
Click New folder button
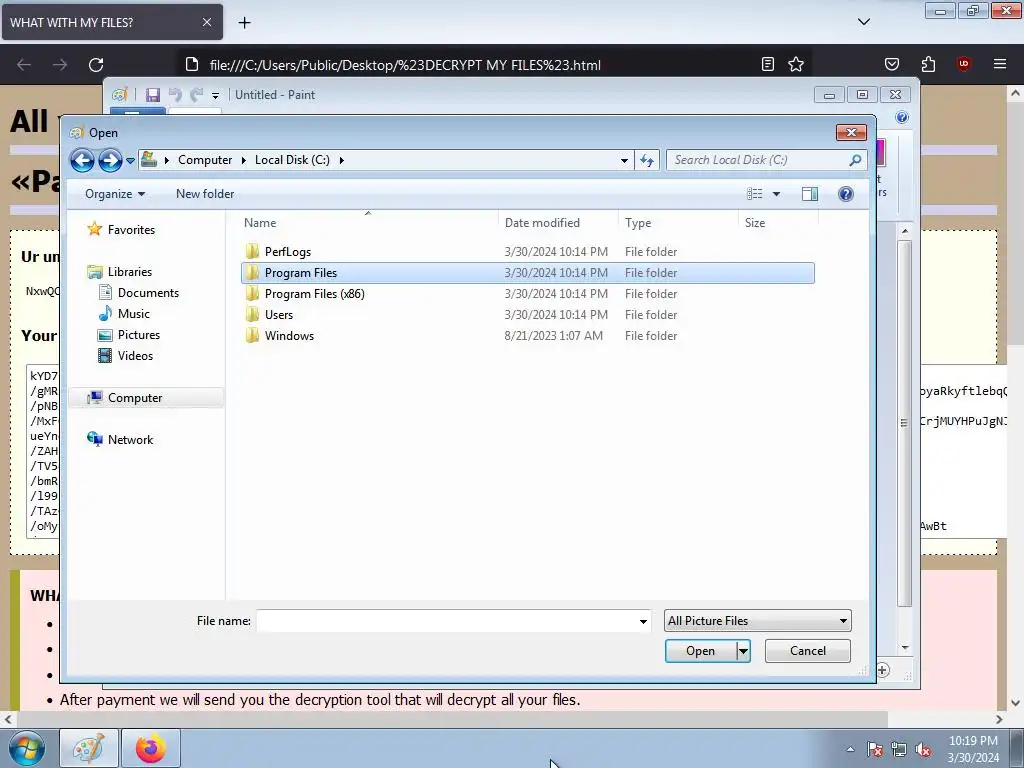pos(205,194)
